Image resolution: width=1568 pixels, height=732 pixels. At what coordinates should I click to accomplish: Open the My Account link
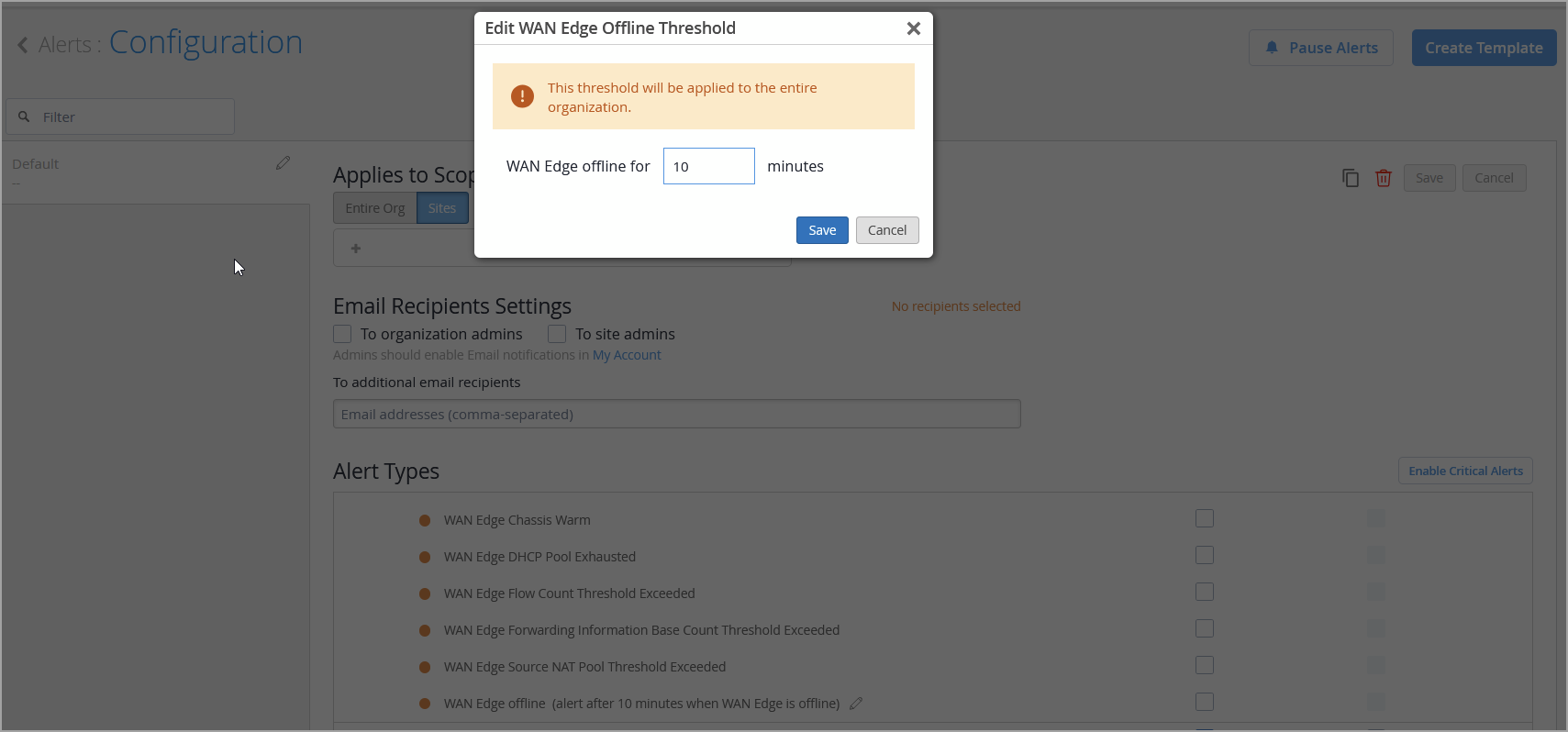pos(627,355)
